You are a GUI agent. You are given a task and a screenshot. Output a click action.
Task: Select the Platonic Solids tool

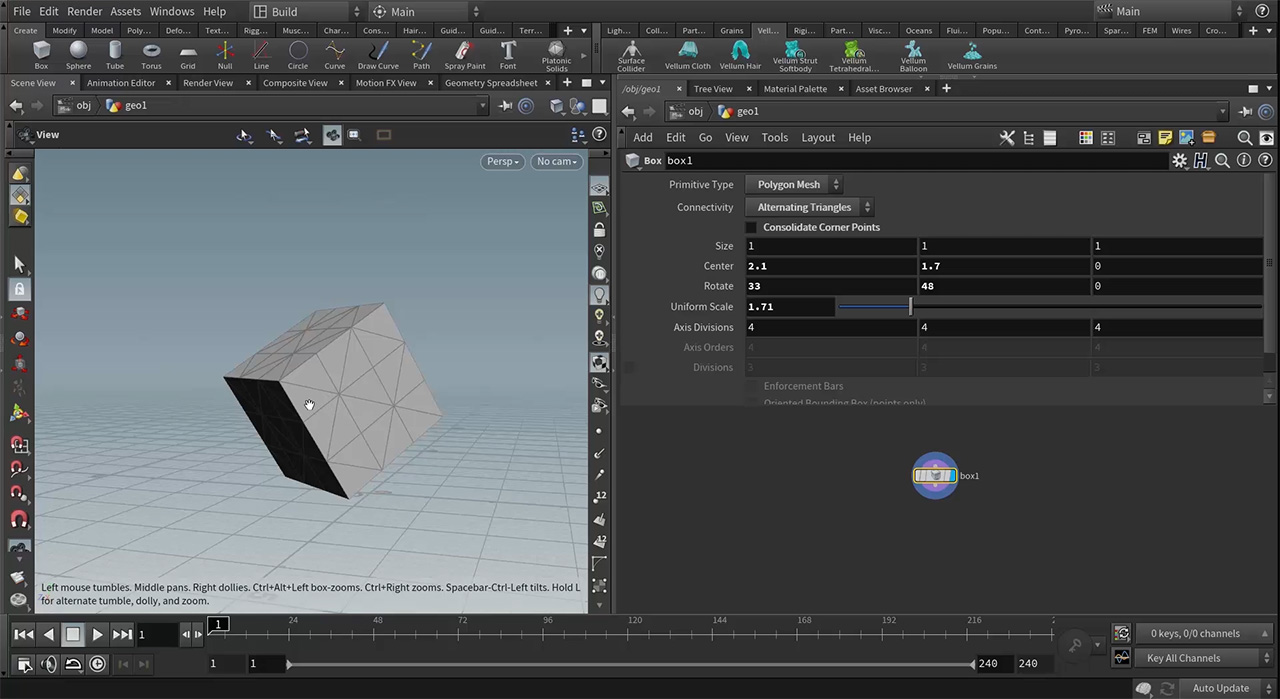click(557, 56)
